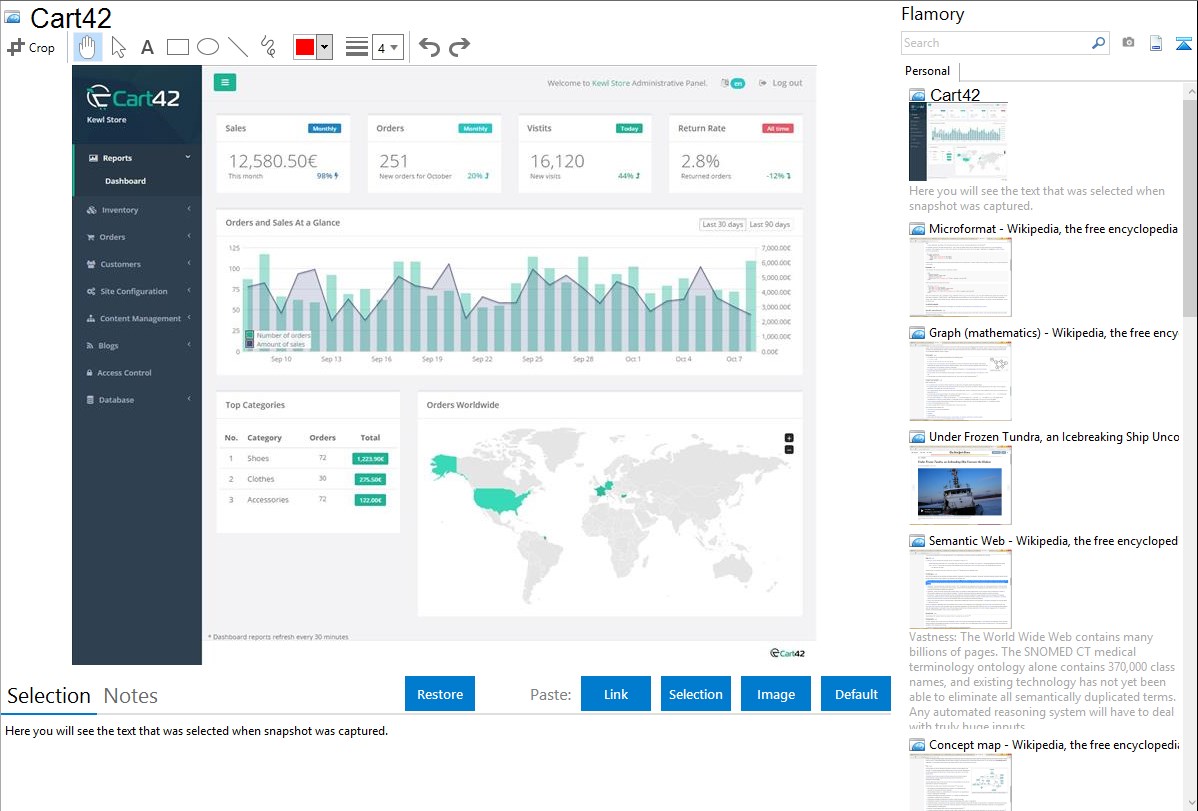Click the line thickness icon
Viewport: 1198px width, 811px height.
coord(357,47)
